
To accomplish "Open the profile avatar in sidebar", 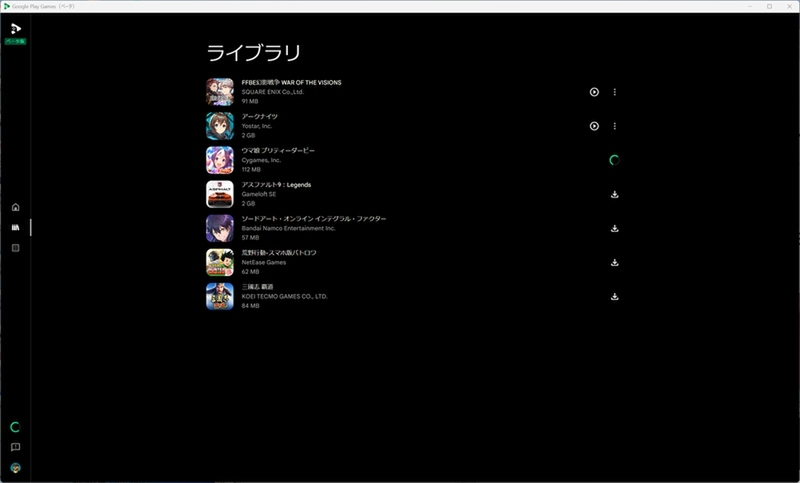I will (15, 468).
